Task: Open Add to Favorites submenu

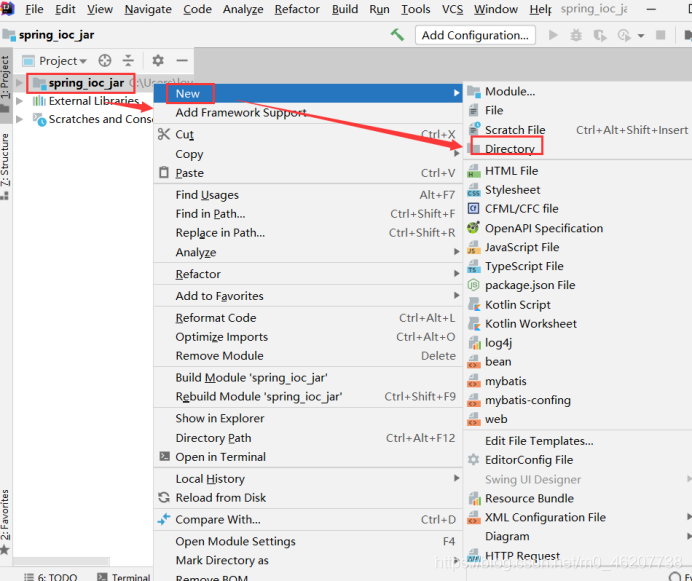Action: click(x=306, y=296)
